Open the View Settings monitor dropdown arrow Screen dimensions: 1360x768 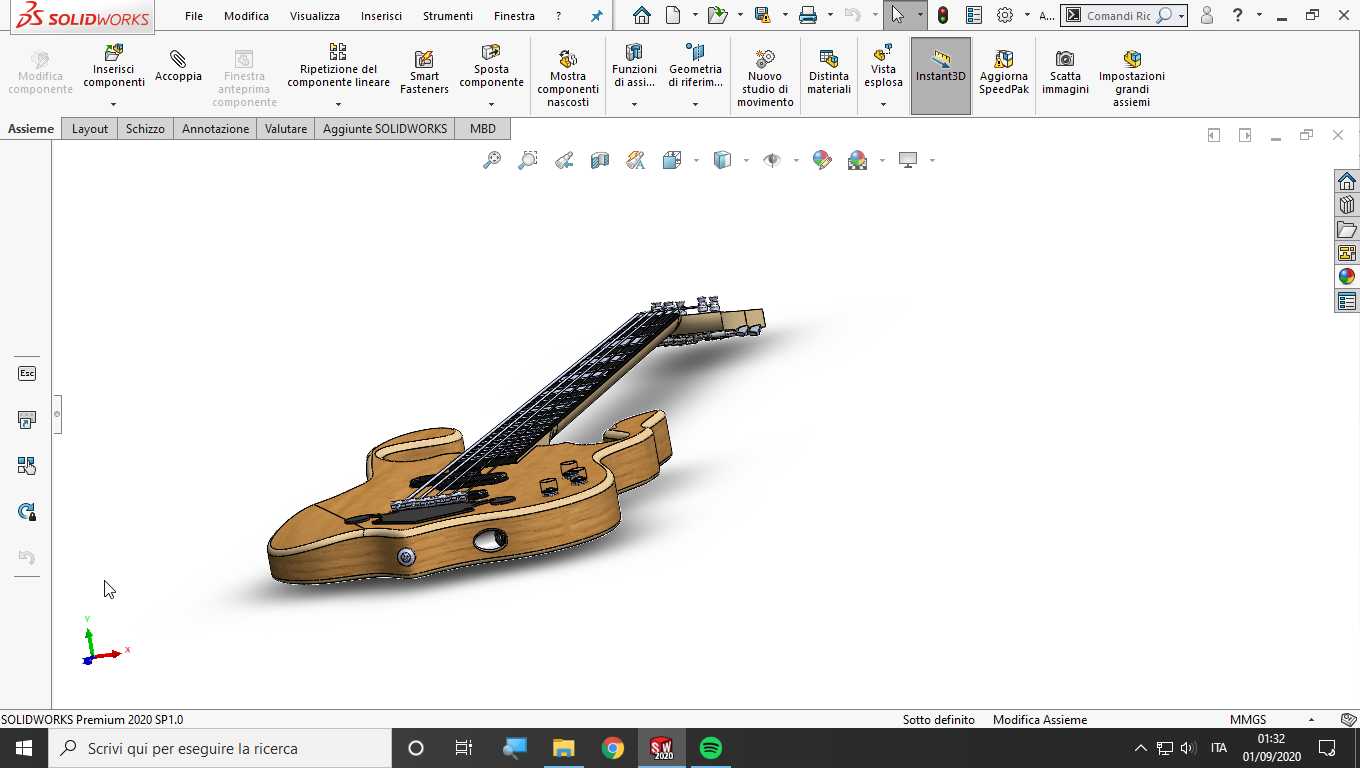pyautogui.click(x=932, y=160)
